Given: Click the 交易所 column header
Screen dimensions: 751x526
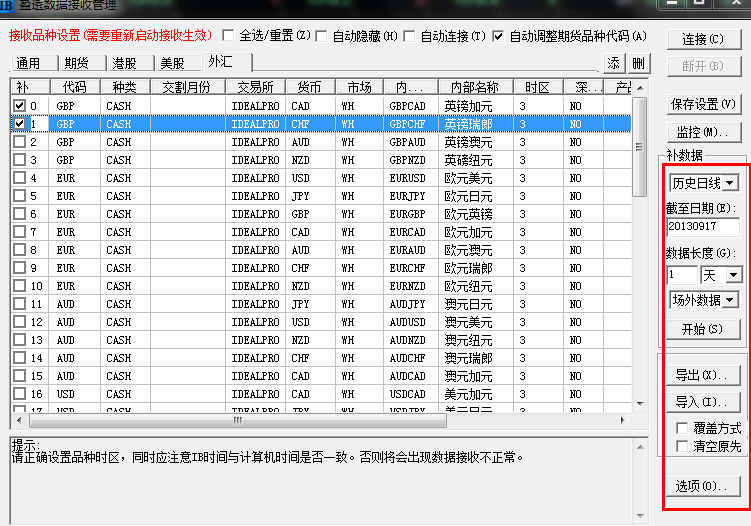Looking at the screenshot, I should (254, 87).
